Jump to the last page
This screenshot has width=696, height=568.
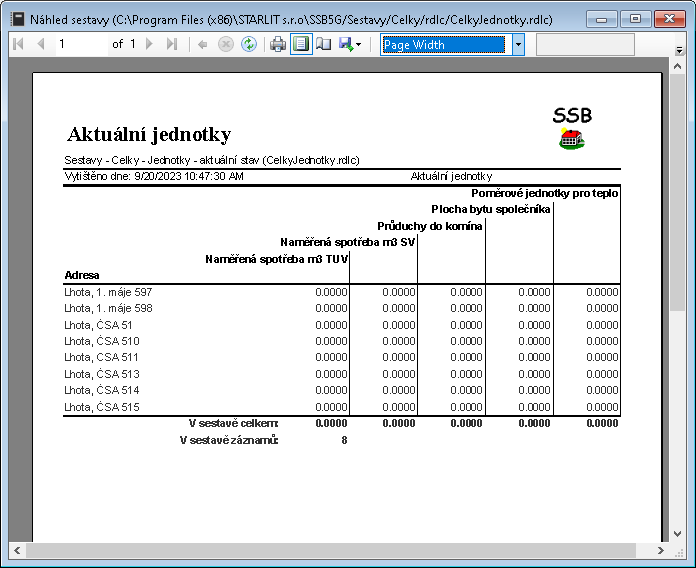click(x=172, y=44)
